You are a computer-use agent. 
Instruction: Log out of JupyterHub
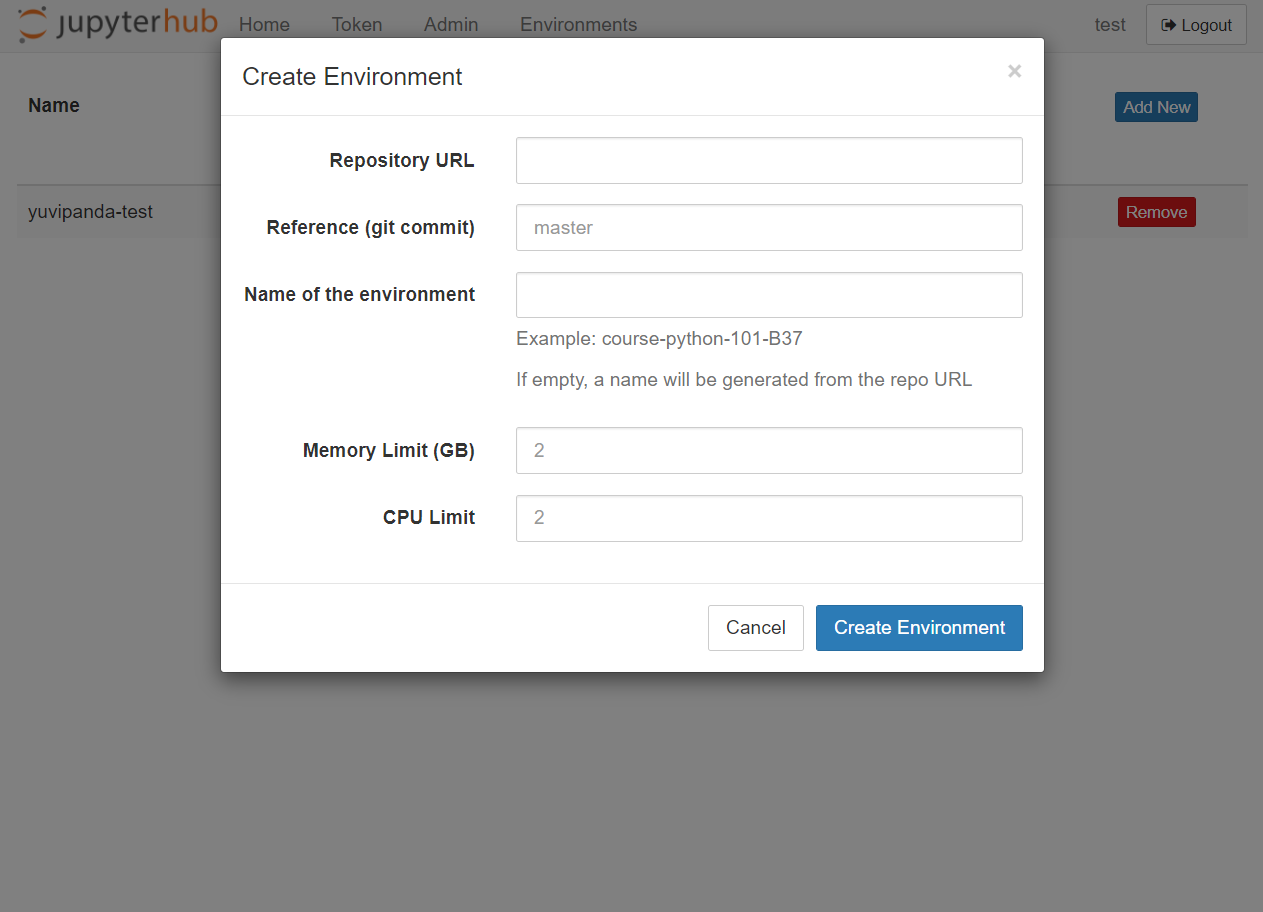[x=1196, y=24]
